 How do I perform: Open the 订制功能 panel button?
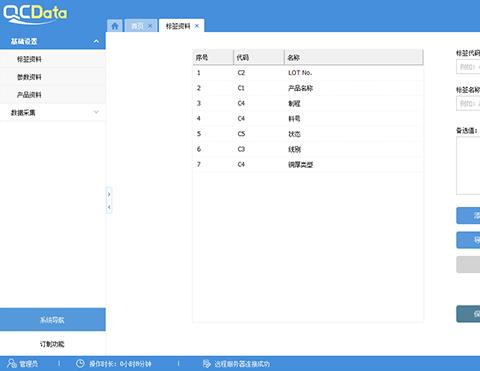[x=53, y=344]
